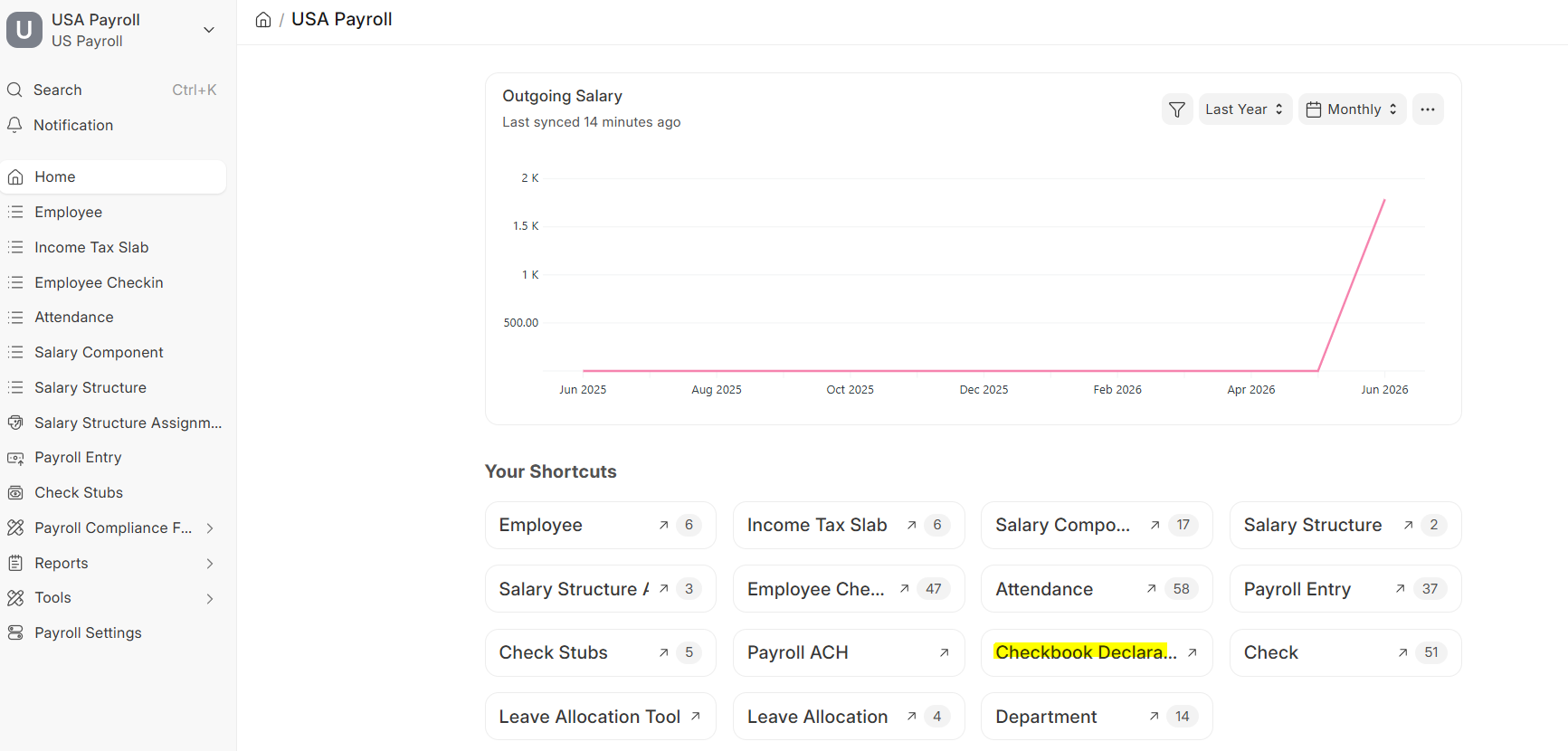This screenshot has width=1568, height=751.
Task: Click the Payroll Settings sidebar icon
Action: coord(15,632)
